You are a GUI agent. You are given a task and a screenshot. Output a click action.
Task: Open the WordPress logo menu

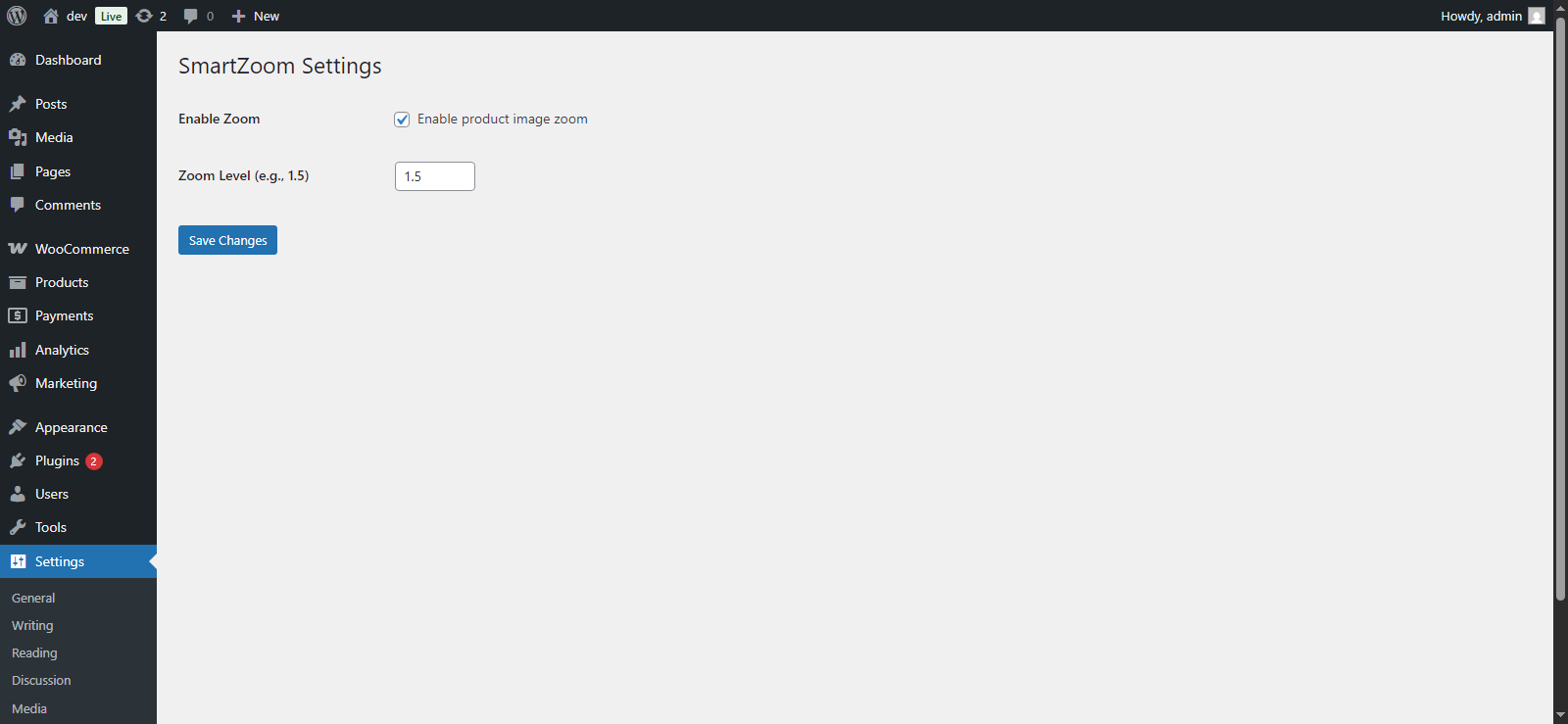click(17, 16)
